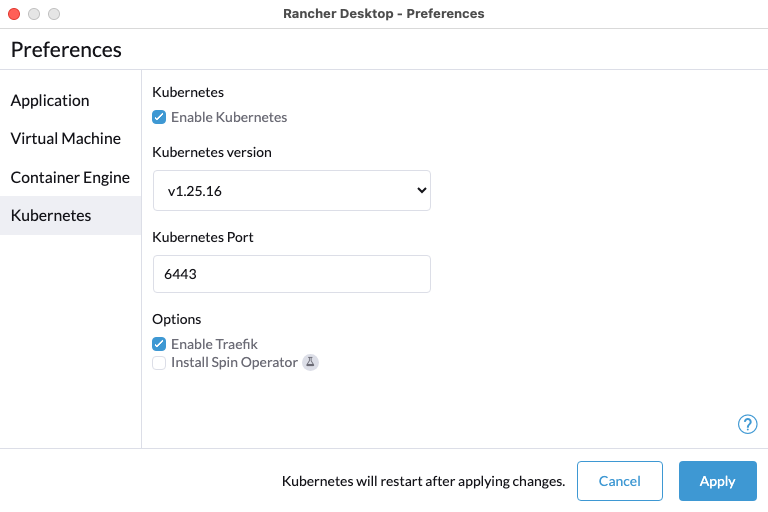Expand the Kubernetes version v1.25.16 dropdown
768x512 pixels.
(x=291, y=190)
